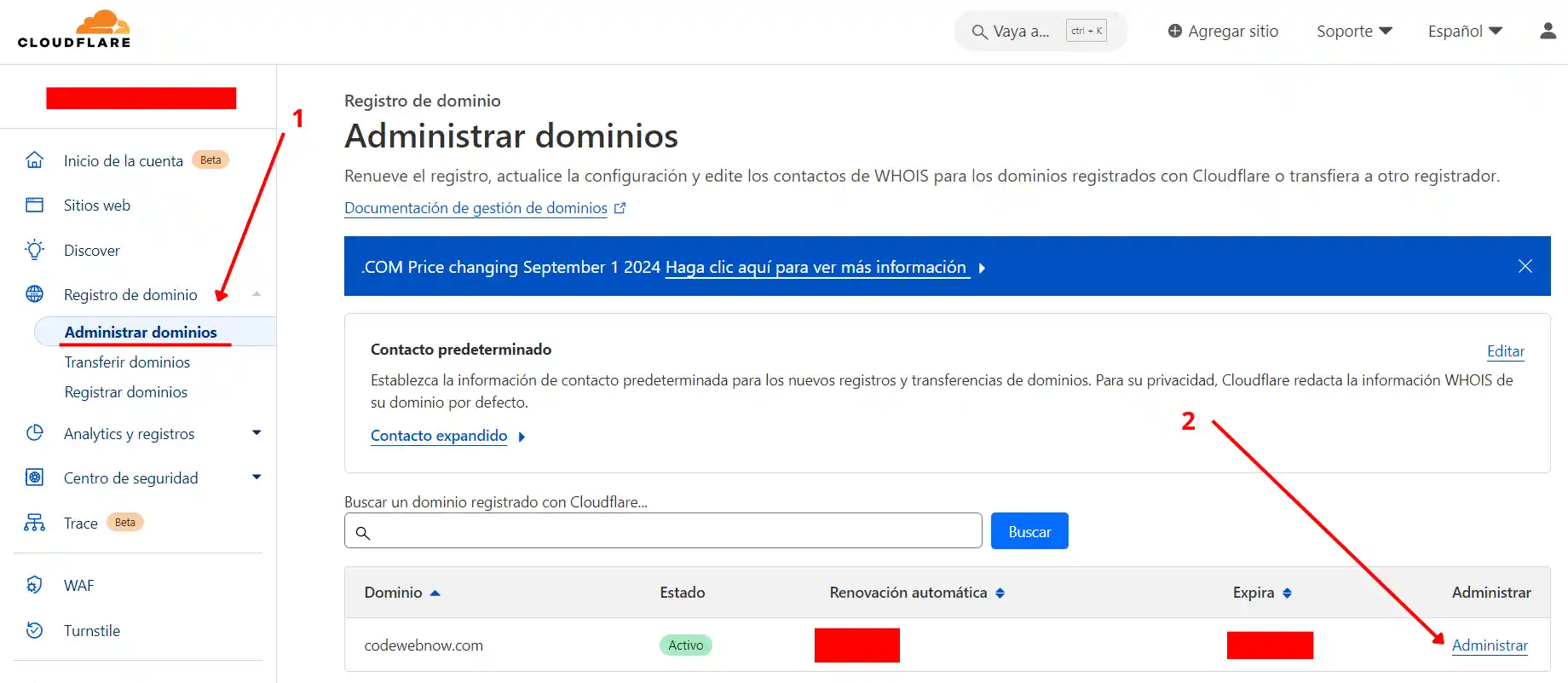Click the lightbulb icon beside Discover
Viewport: 1568px width, 683px height.
34,250
